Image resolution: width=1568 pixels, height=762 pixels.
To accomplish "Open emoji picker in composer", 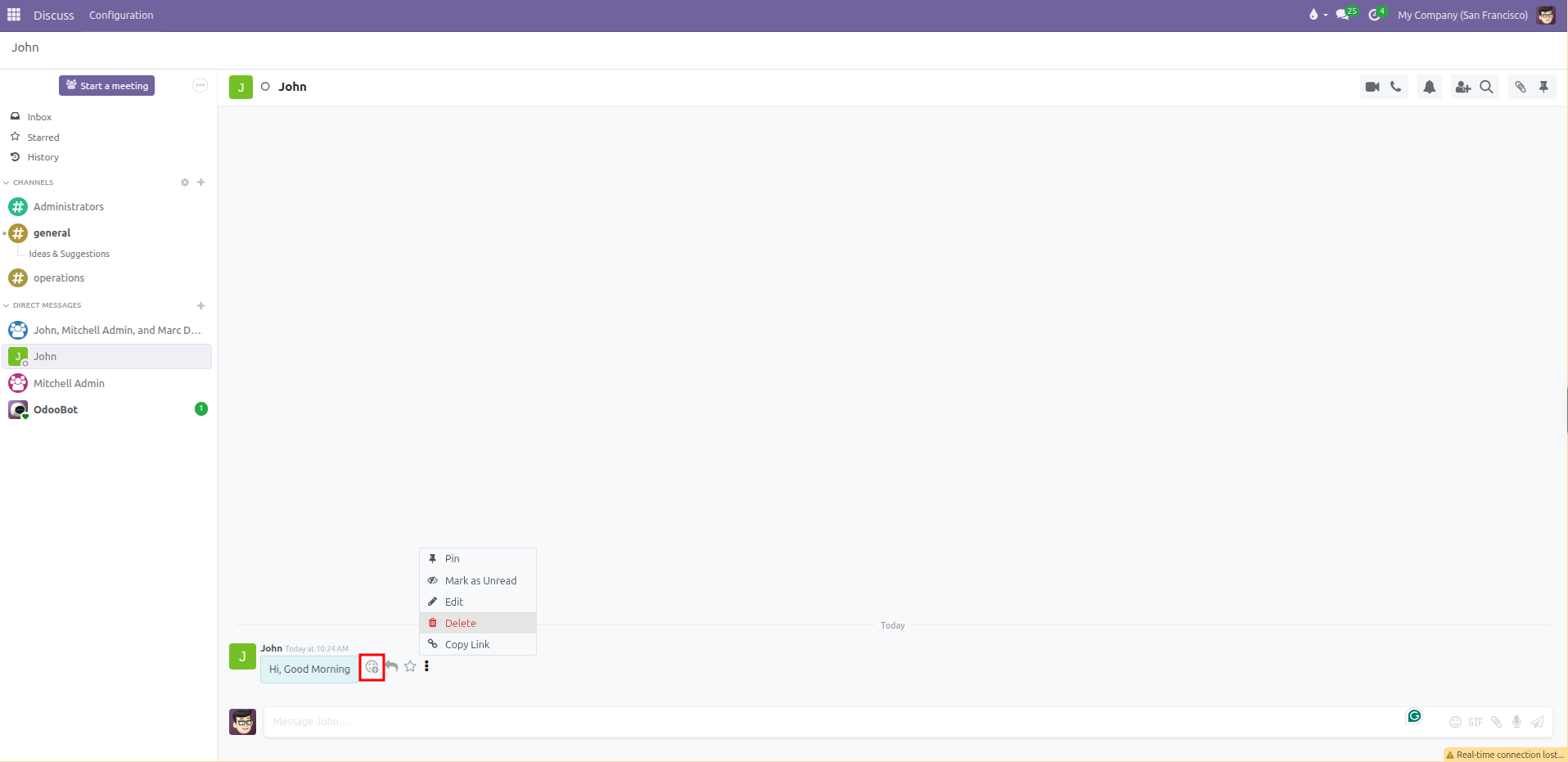I will pos(1455,722).
